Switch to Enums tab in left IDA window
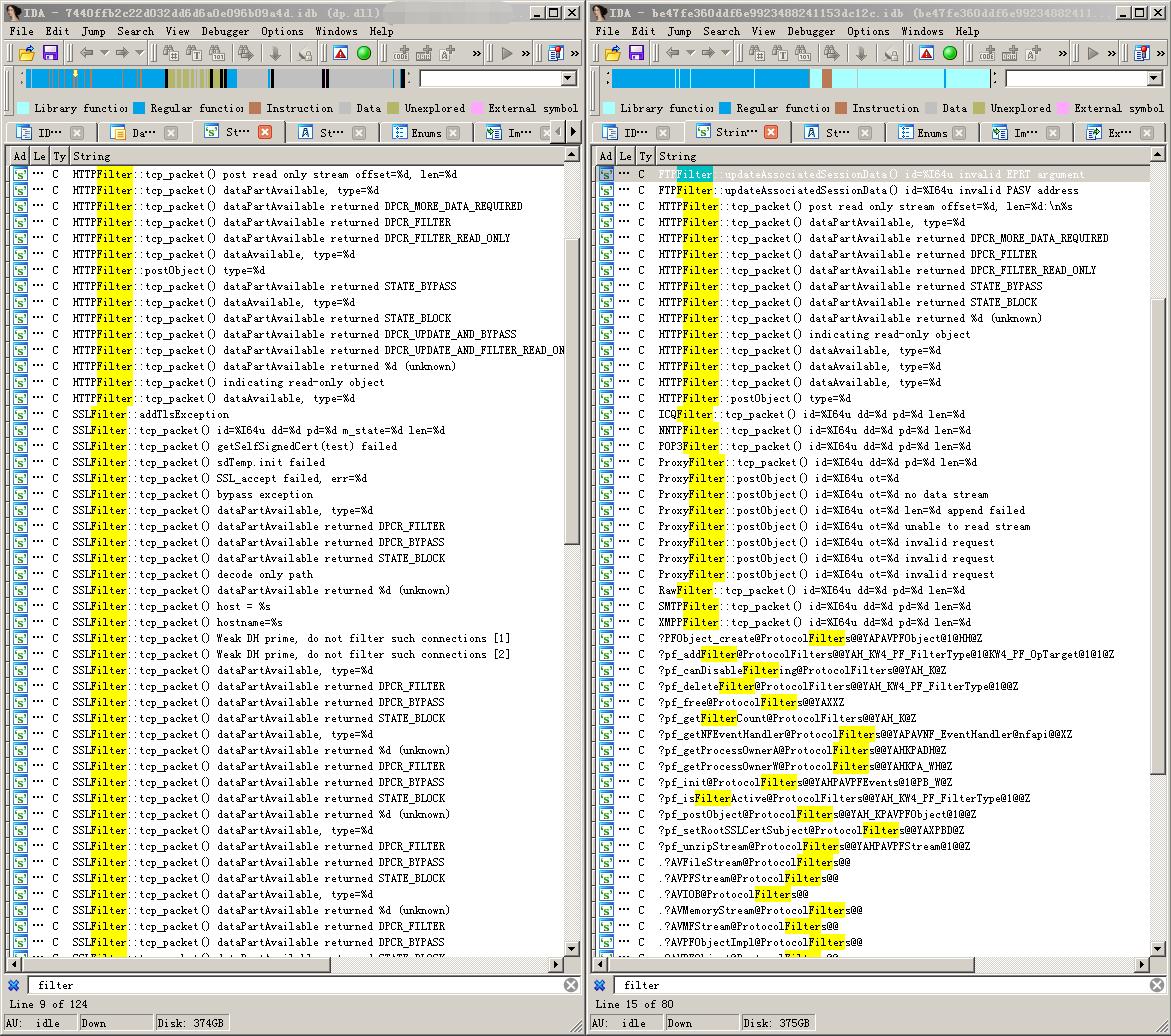This screenshot has height=1036, width=1171. coord(426,133)
